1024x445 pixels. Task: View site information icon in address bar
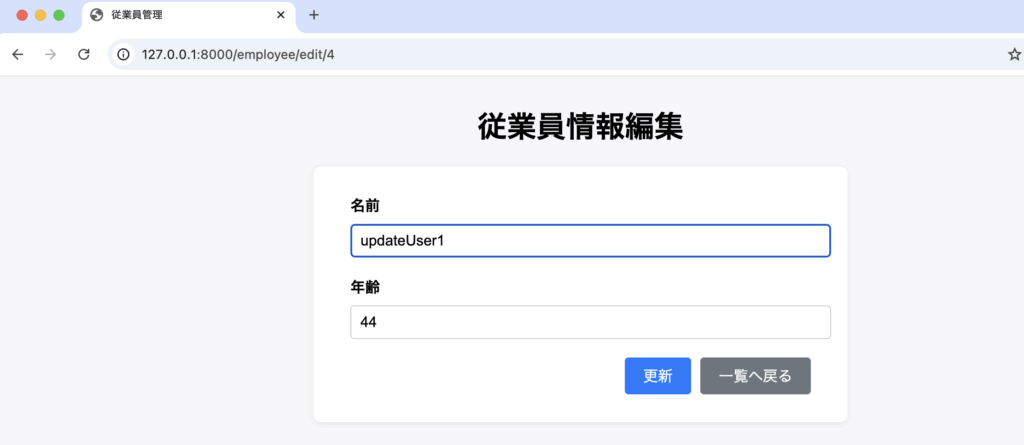(x=124, y=54)
